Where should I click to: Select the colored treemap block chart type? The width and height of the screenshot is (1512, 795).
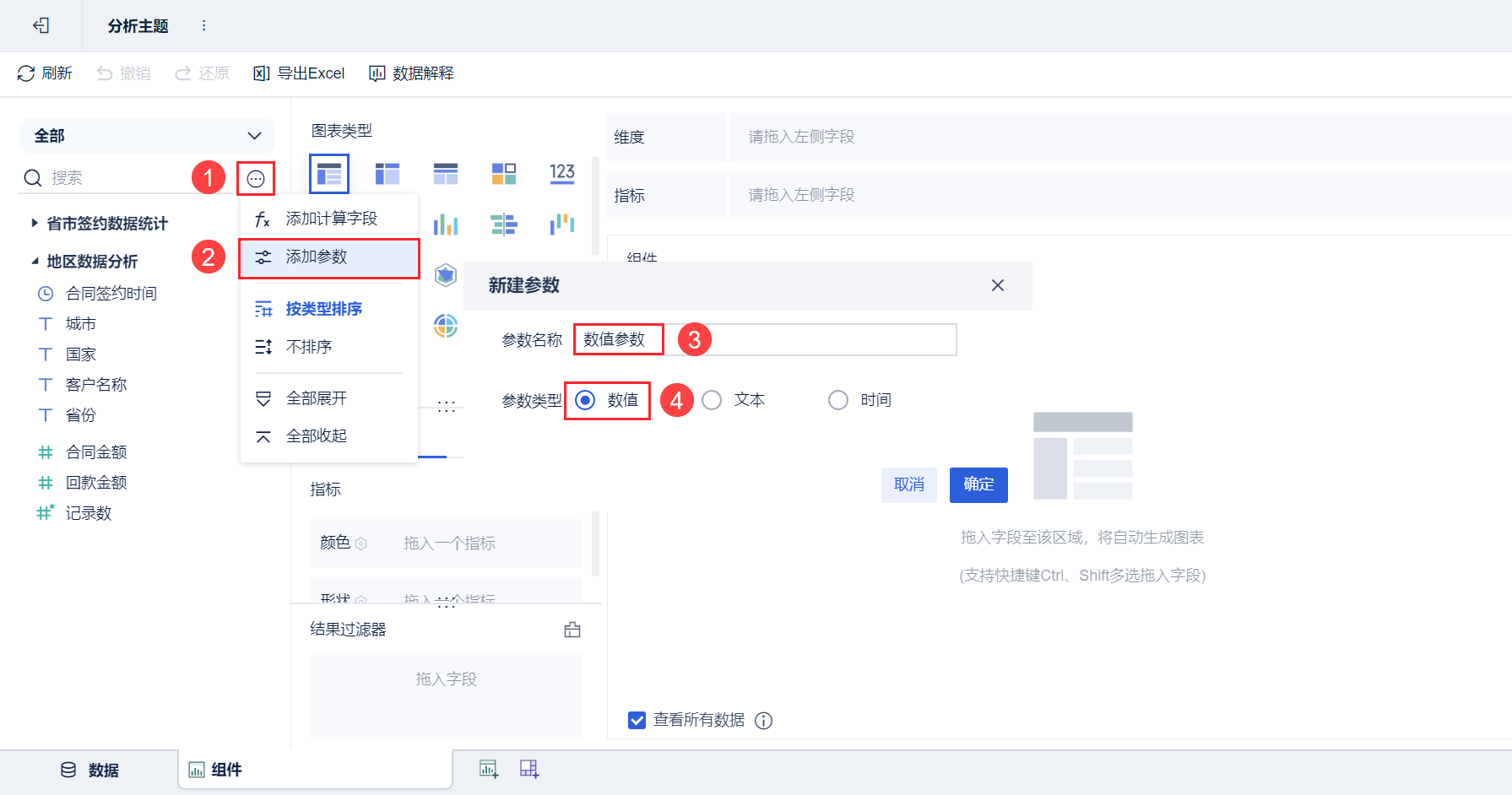point(504,174)
